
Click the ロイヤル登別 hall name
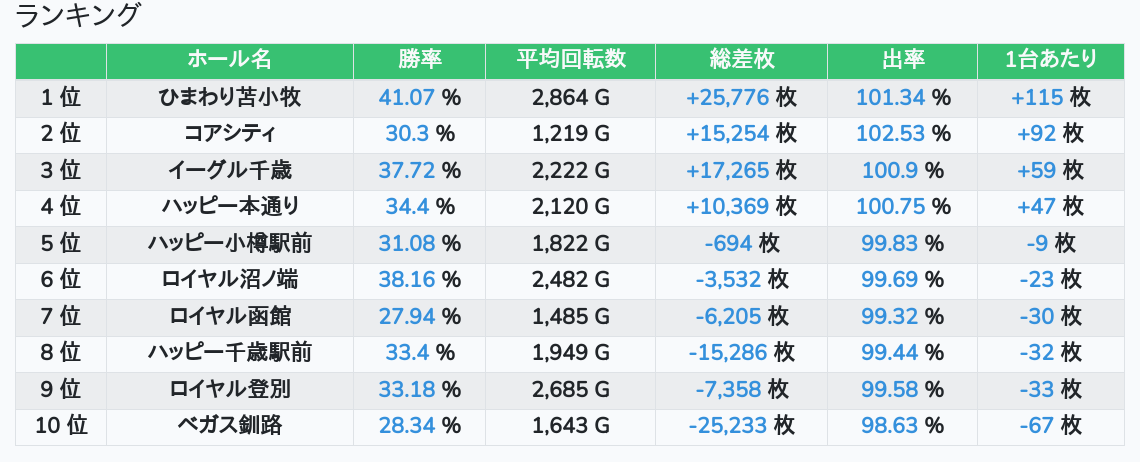230,389
